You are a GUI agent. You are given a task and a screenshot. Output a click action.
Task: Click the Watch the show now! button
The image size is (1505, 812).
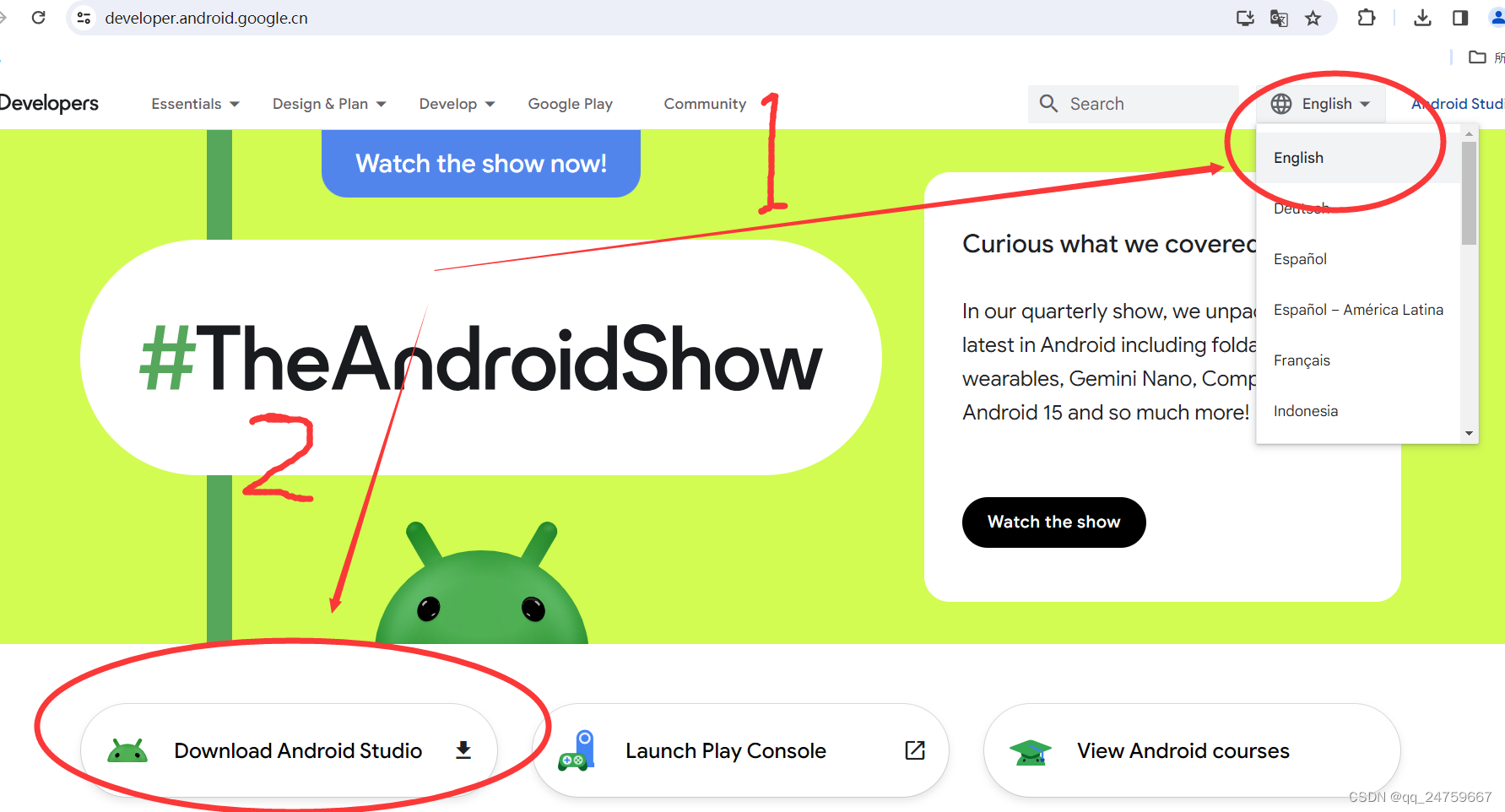click(x=481, y=163)
